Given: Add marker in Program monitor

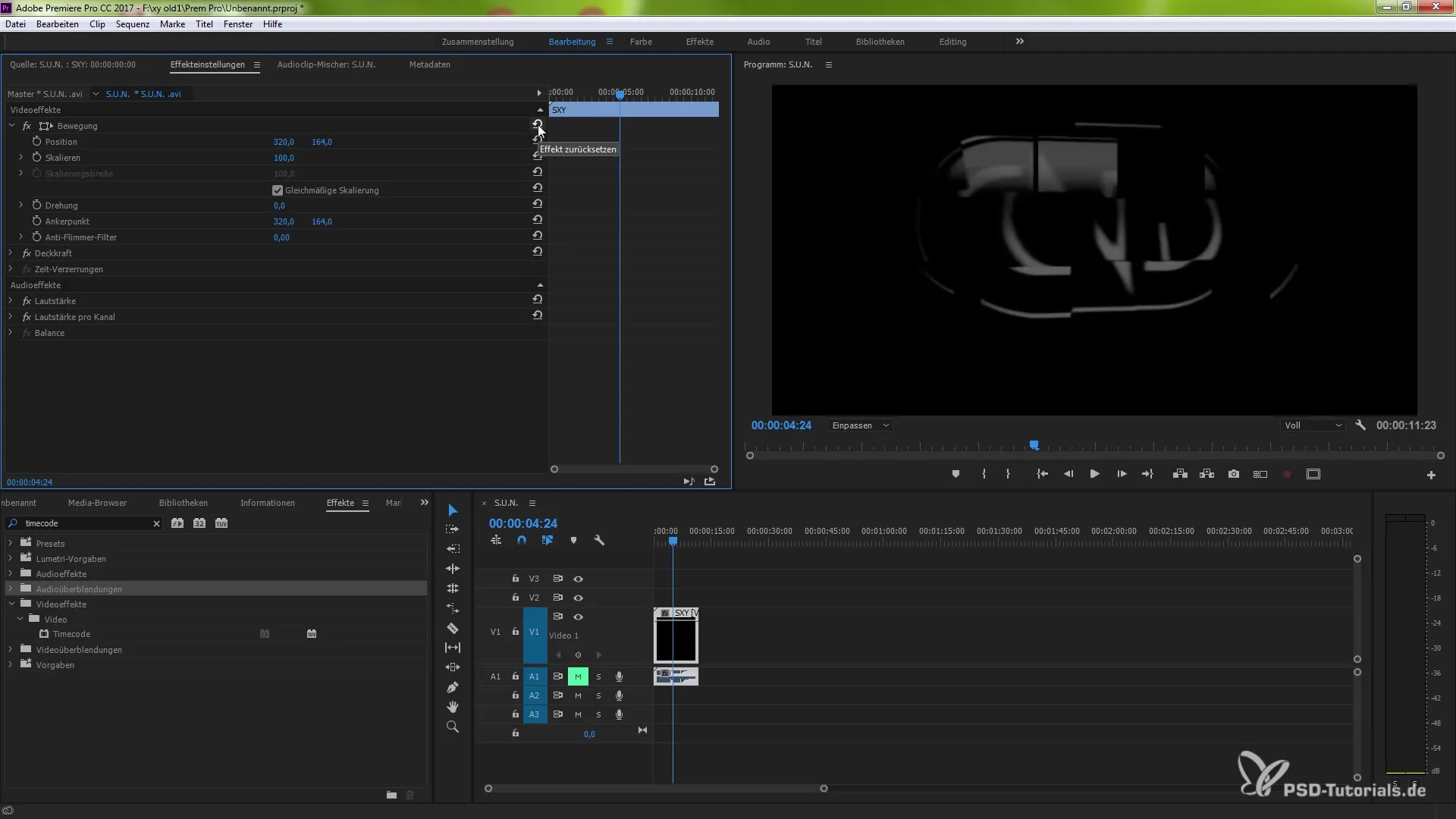Looking at the screenshot, I should (955, 474).
